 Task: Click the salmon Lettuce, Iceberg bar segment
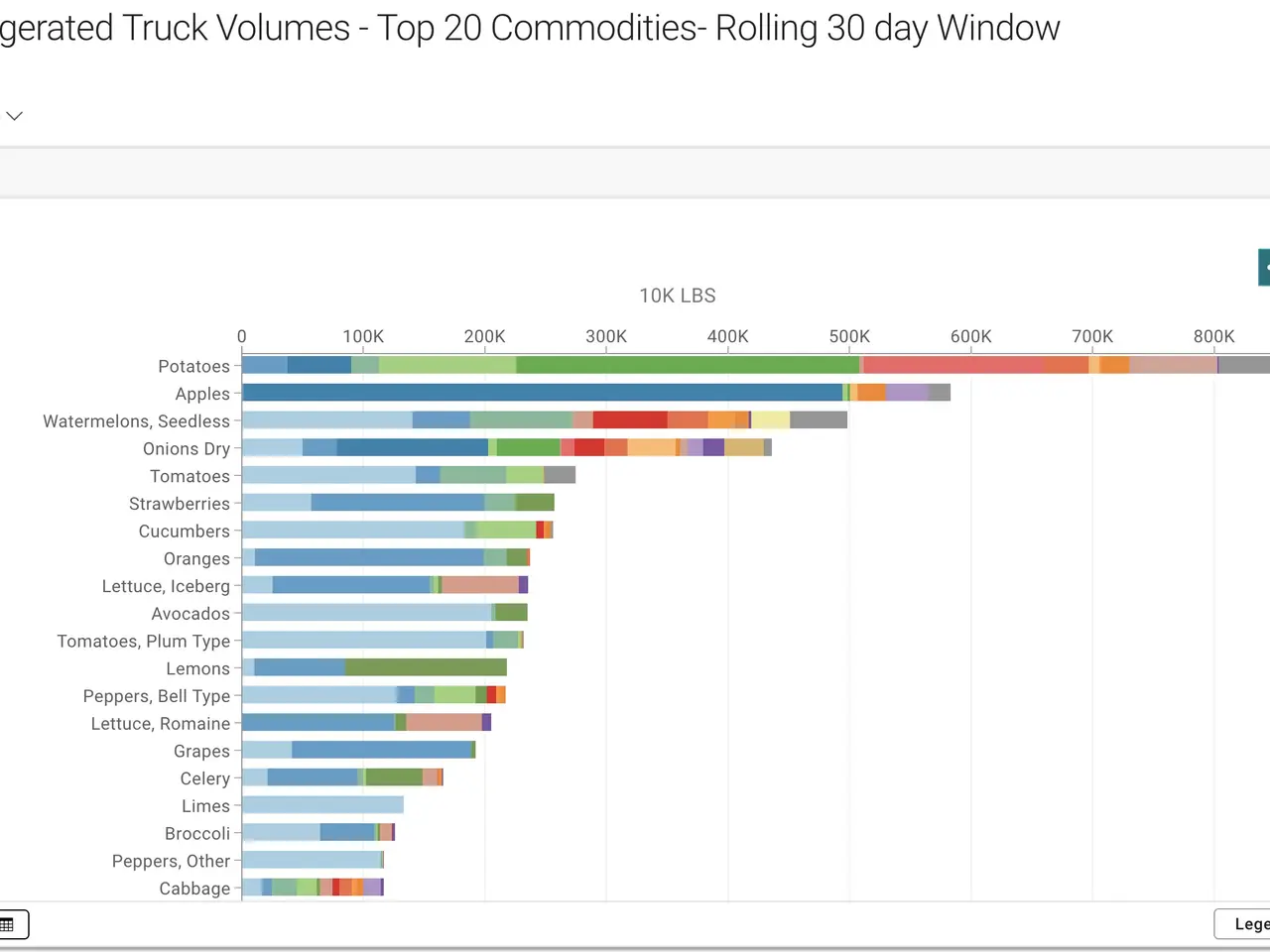tap(480, 585)
